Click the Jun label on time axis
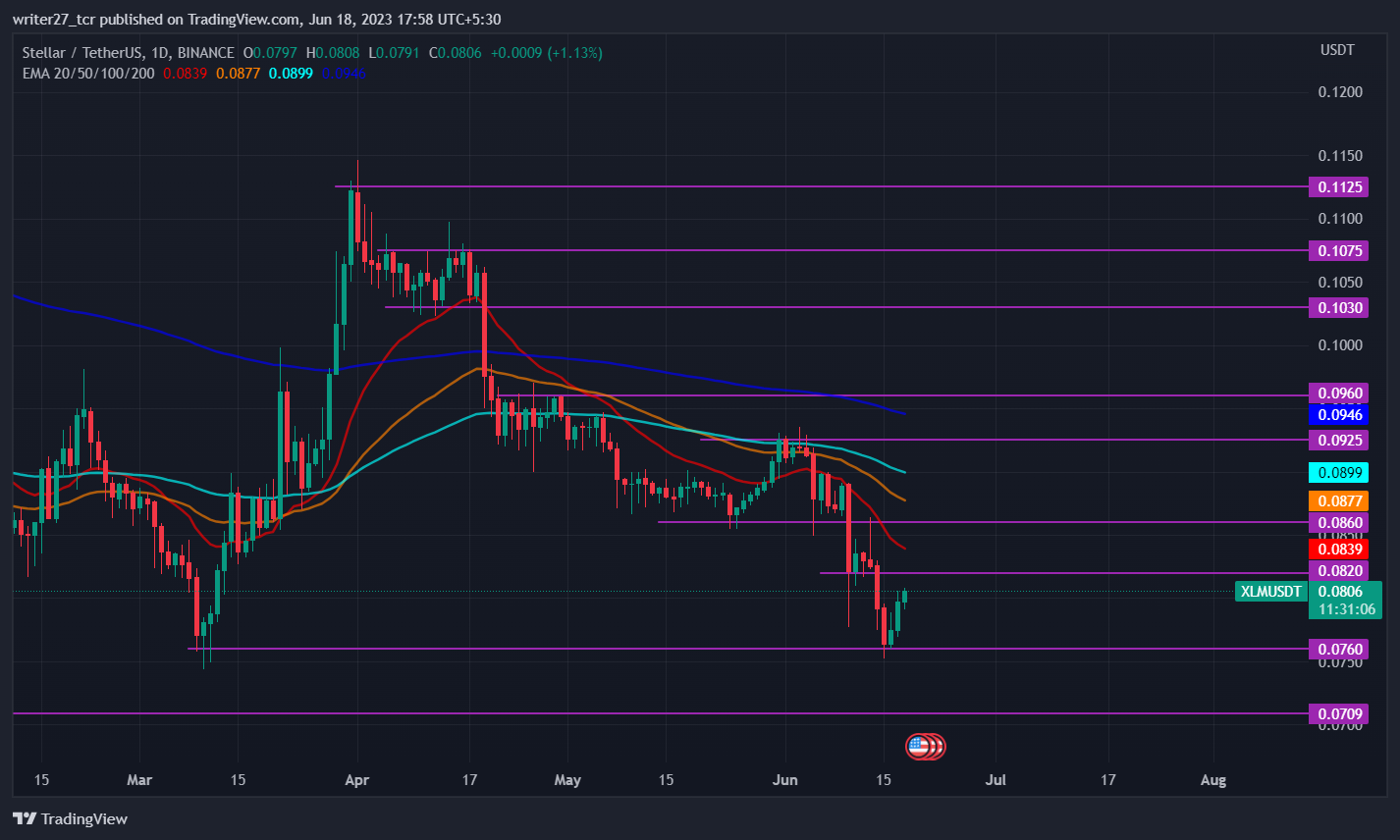Image resolution: width=1400 pixels, height=840 pixels. [785, 780]
